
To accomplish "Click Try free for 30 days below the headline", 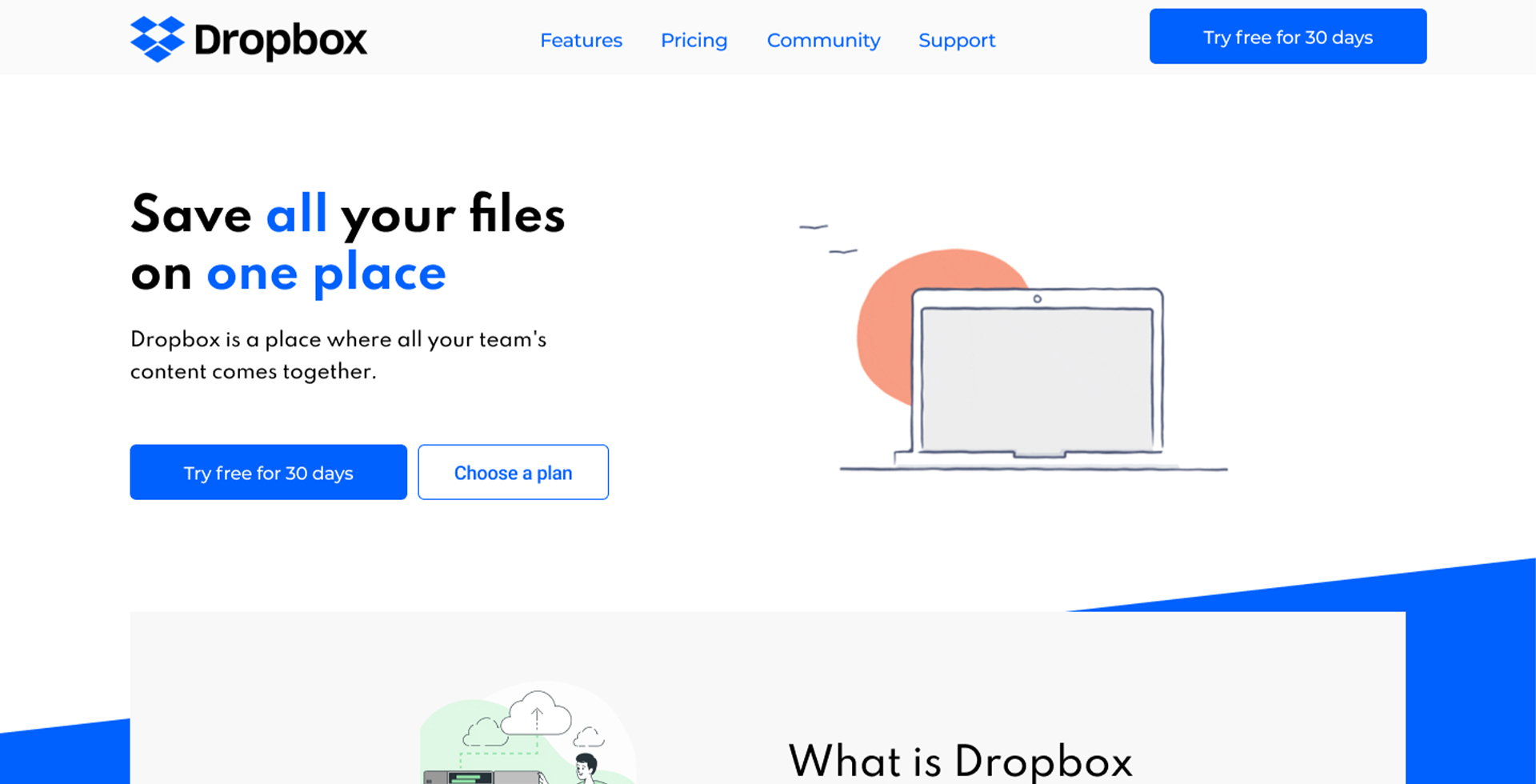I will (x=268, y=472).
